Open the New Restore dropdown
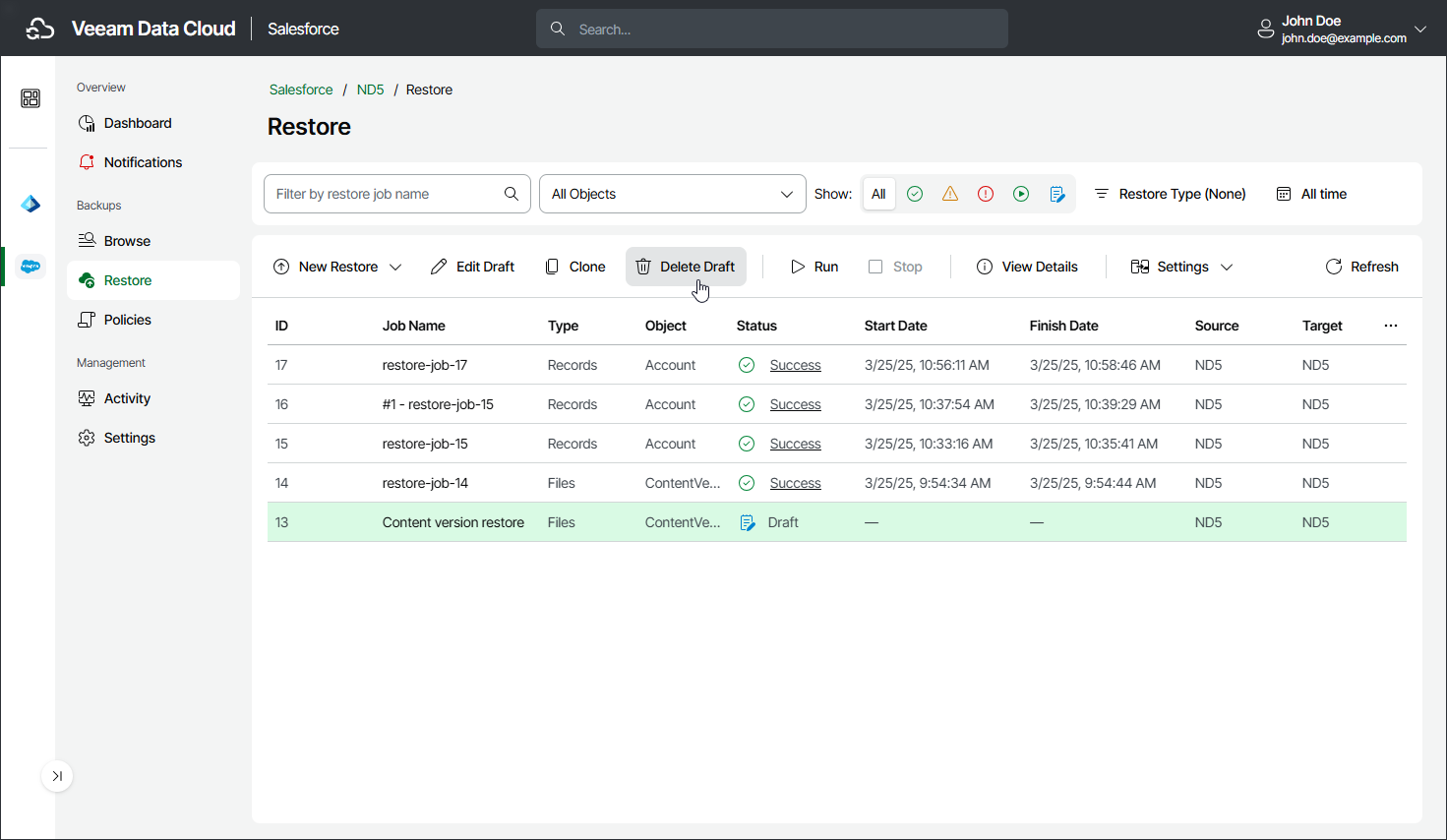The width and height of the screenshot is (1447, 840). pos(337,267)
